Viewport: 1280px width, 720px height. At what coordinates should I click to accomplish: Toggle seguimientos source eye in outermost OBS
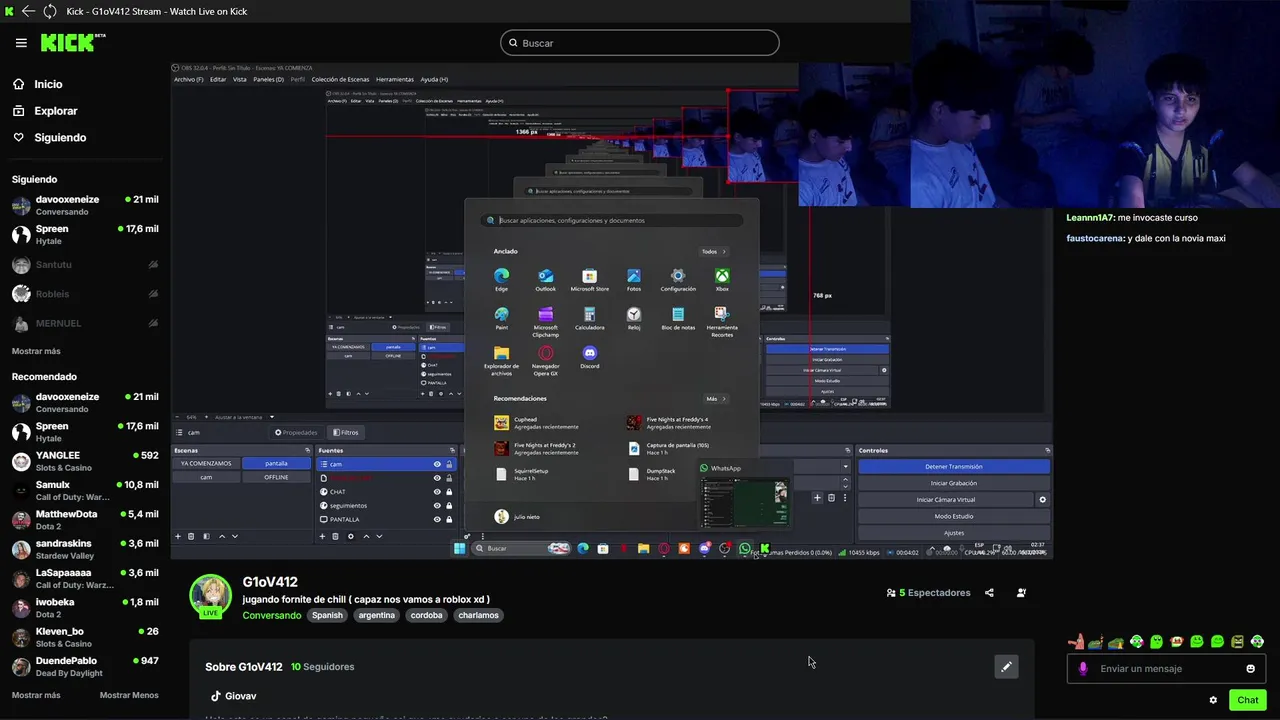click(x=437, y=506)
